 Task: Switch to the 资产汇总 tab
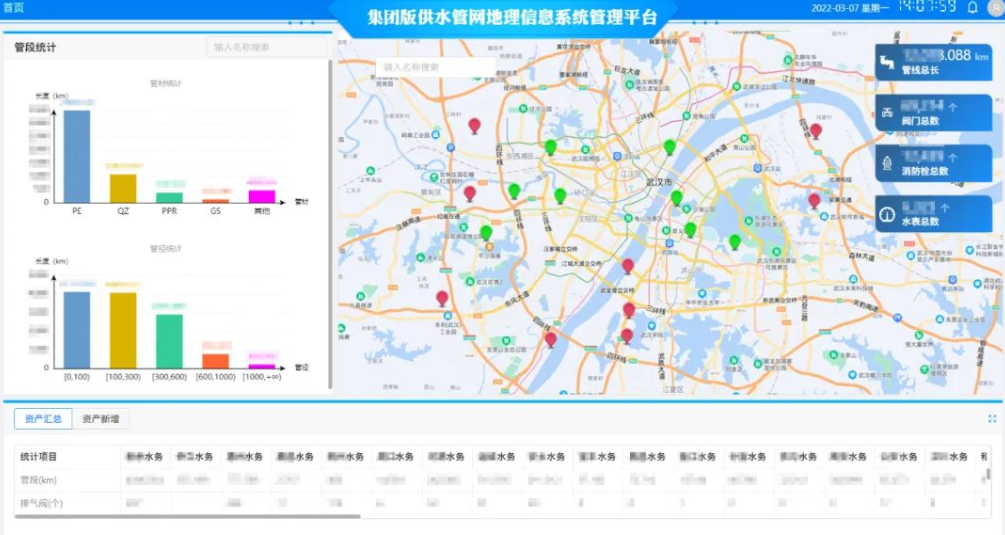(43, 419)
